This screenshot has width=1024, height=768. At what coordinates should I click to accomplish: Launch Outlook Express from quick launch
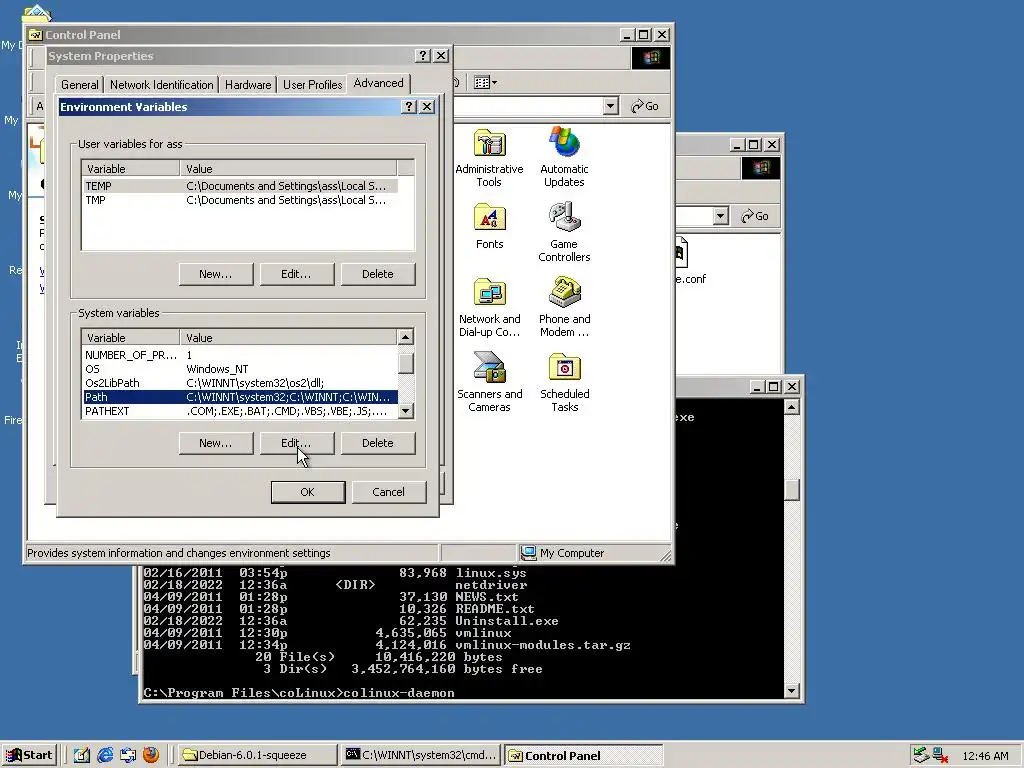click(127, 755)
